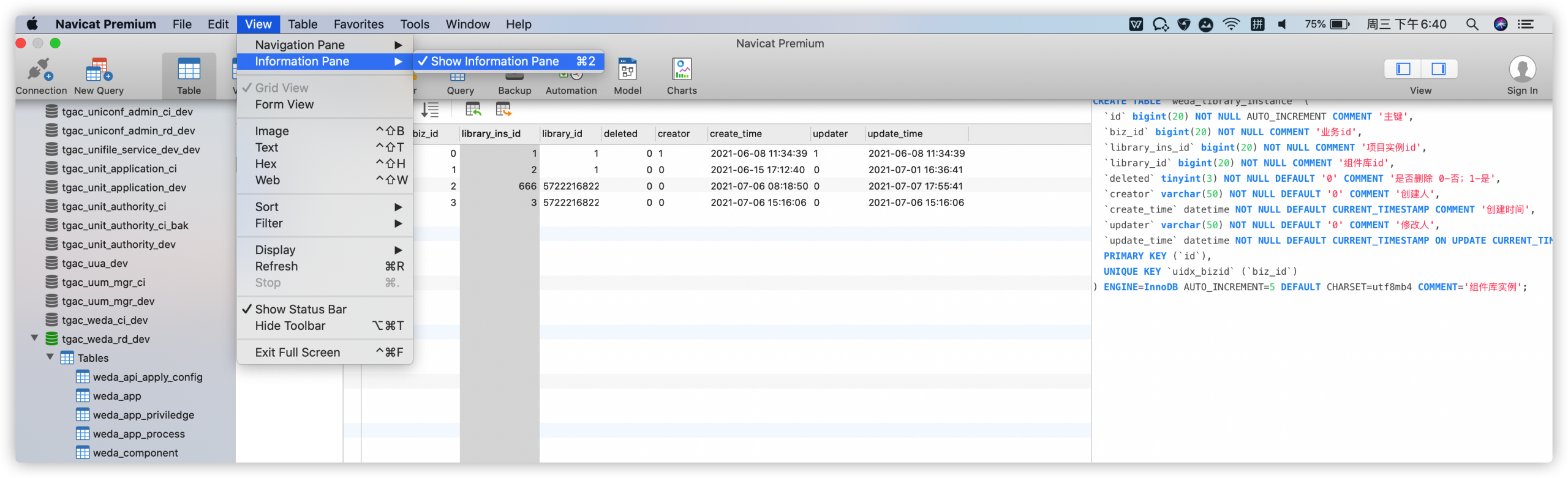Open the Table menu in menu bar
This screenshot has height=478, width=1568.
click(x=303, y=24)
